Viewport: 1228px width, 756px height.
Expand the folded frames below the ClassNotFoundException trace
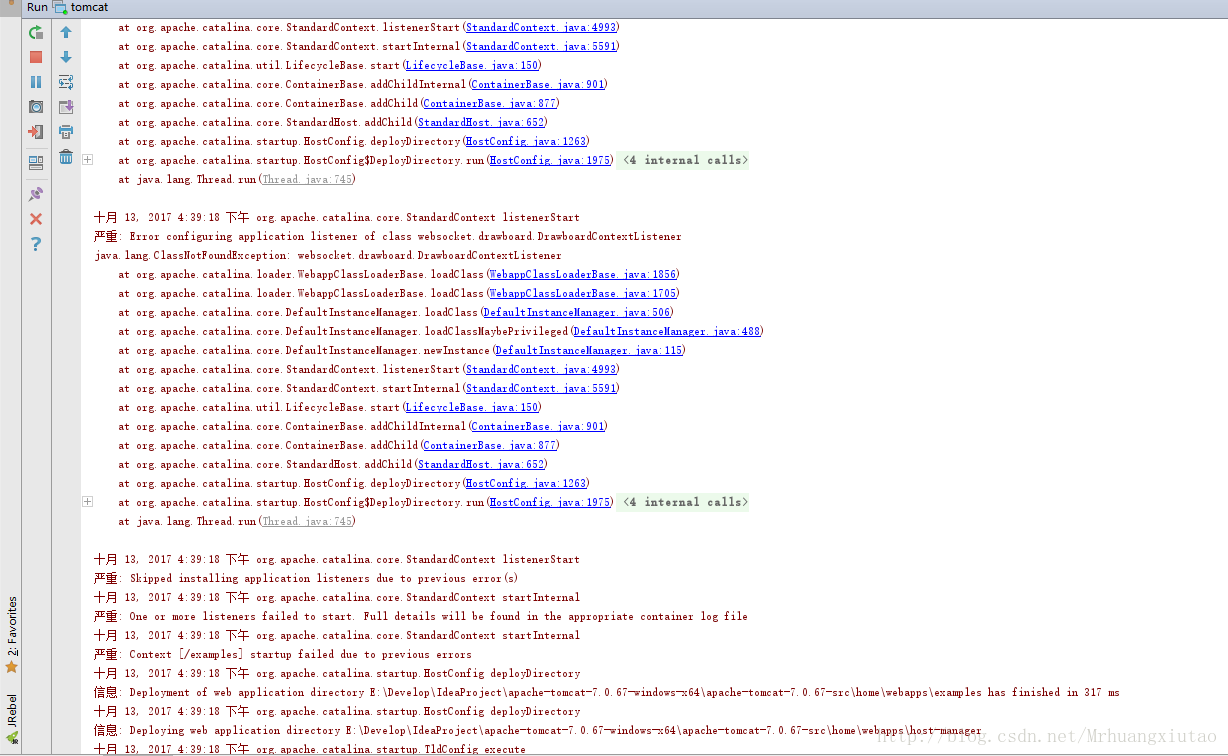pyautogui.click(x=88, y=502)
